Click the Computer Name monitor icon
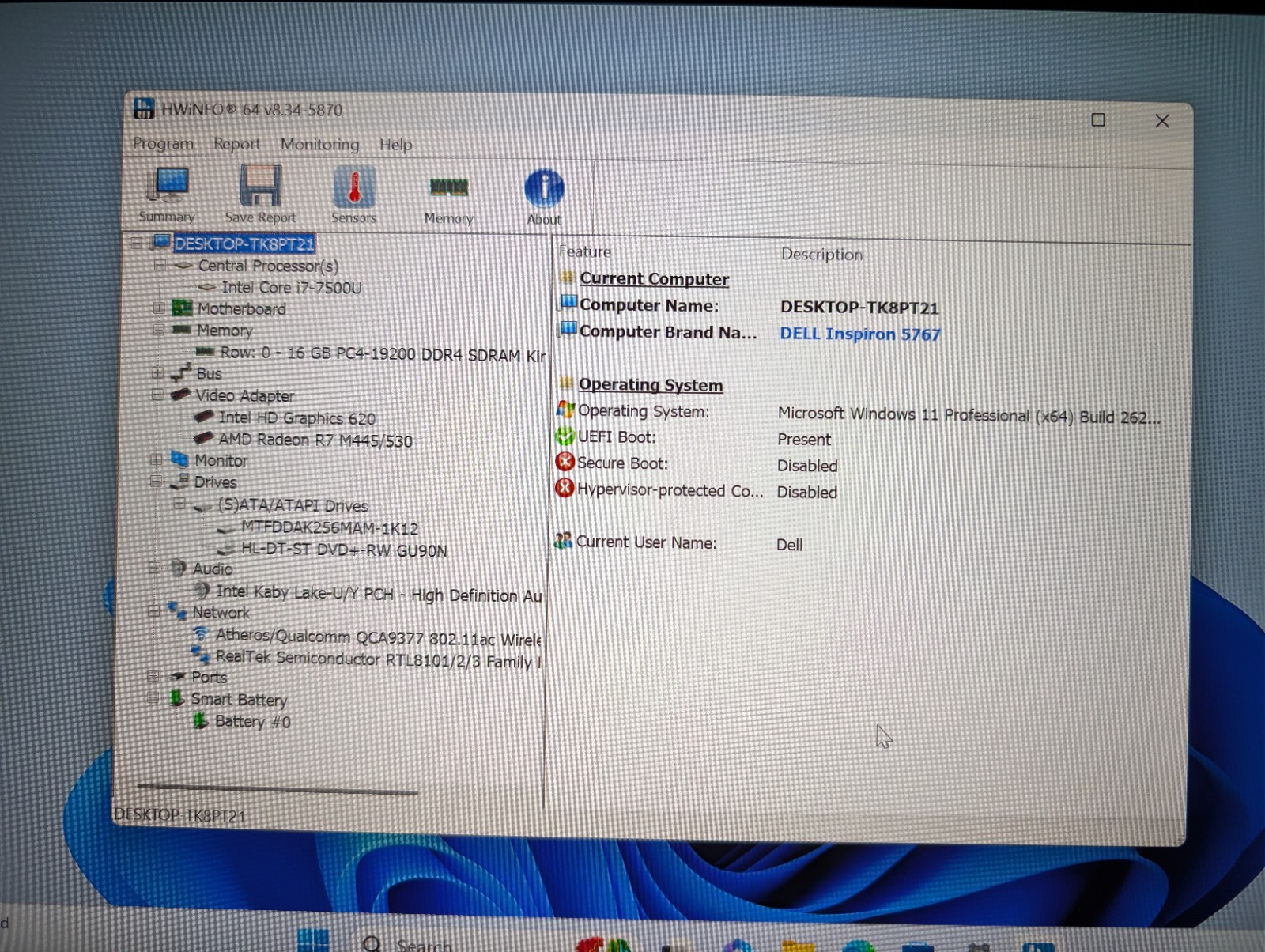1265x952 pixels. coord(568,303)
